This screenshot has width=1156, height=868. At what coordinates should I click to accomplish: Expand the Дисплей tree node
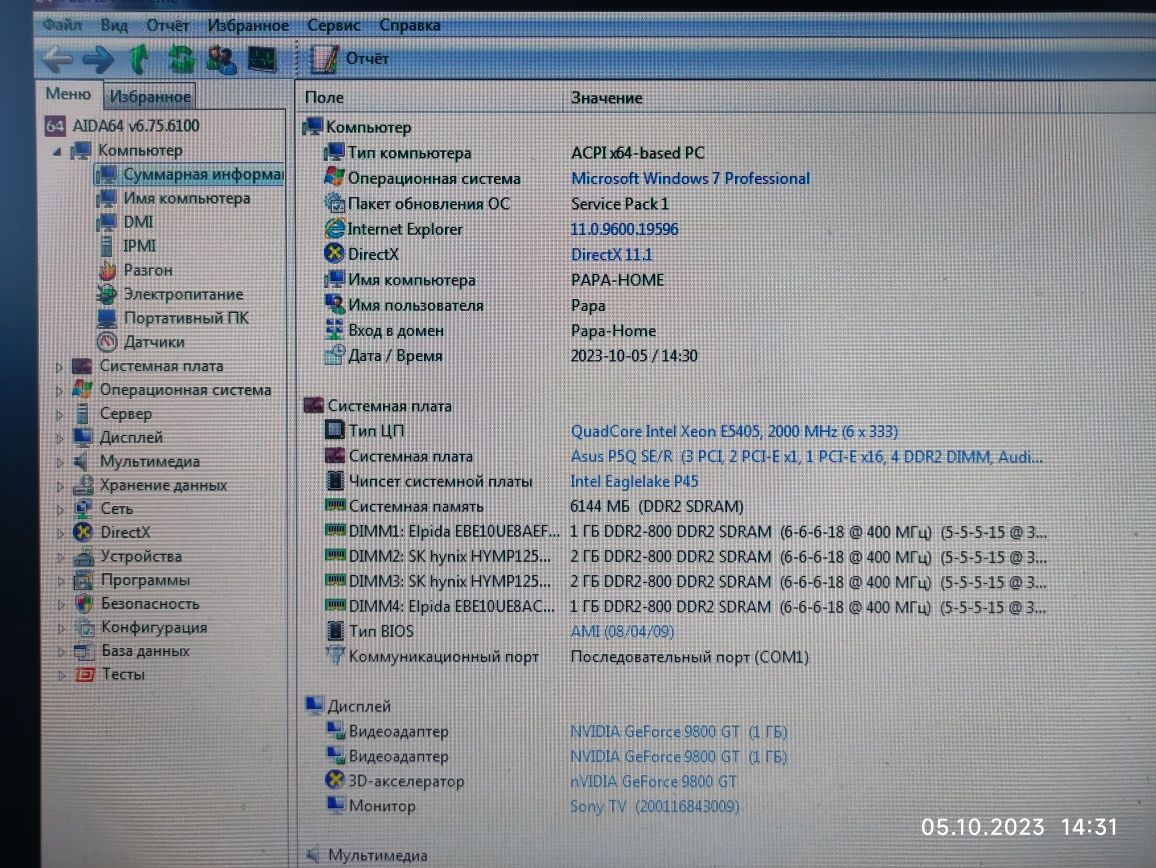pyautogui.click(x=59, y=438)
